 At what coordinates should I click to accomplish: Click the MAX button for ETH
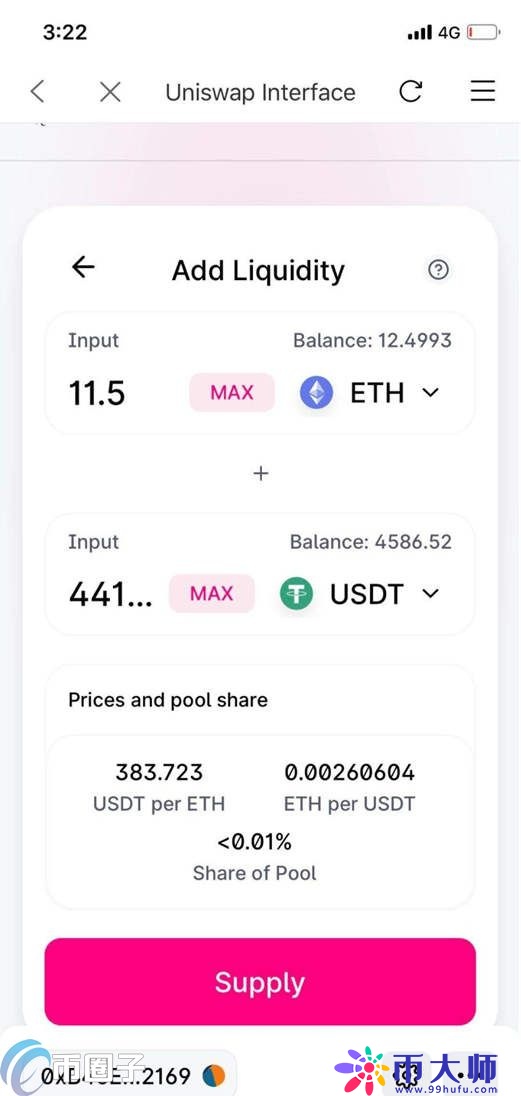point(232,393)
